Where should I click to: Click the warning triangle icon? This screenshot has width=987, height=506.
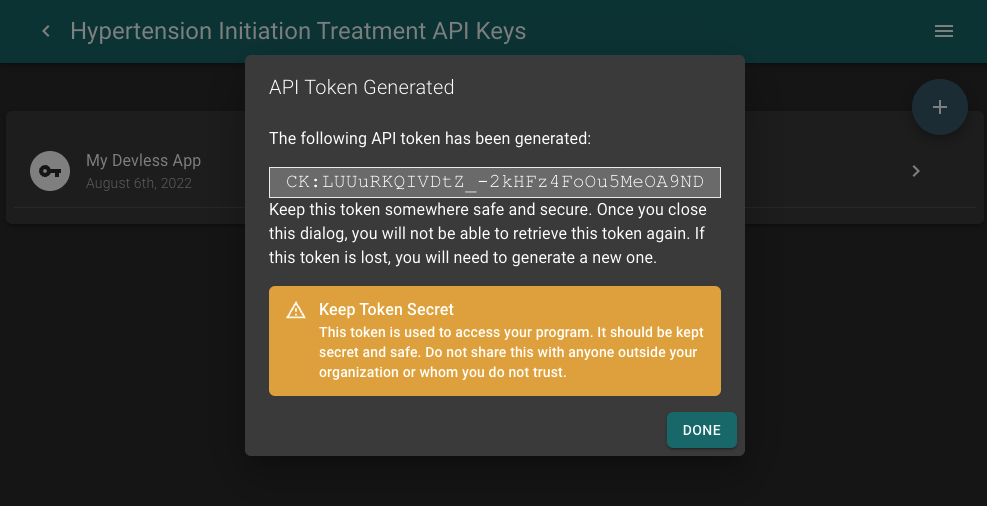tap(296, 311)
